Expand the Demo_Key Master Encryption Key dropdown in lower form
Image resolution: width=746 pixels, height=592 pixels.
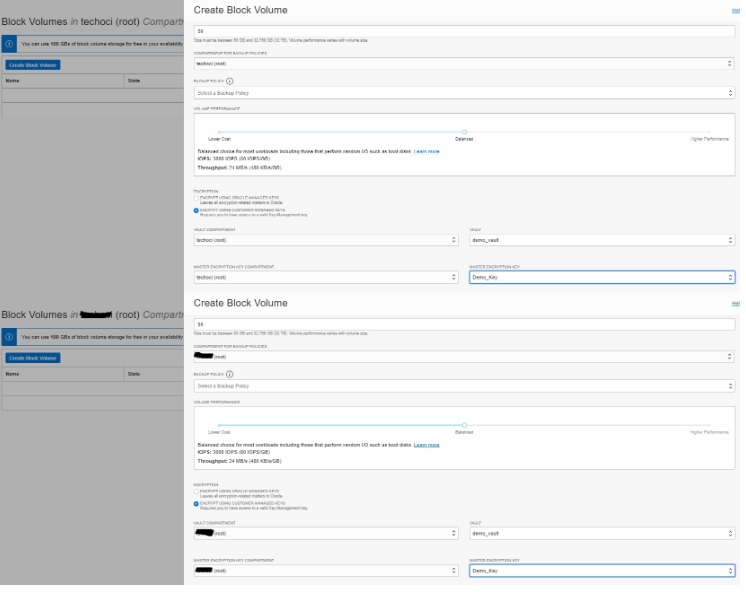click(x=601, y=570)
